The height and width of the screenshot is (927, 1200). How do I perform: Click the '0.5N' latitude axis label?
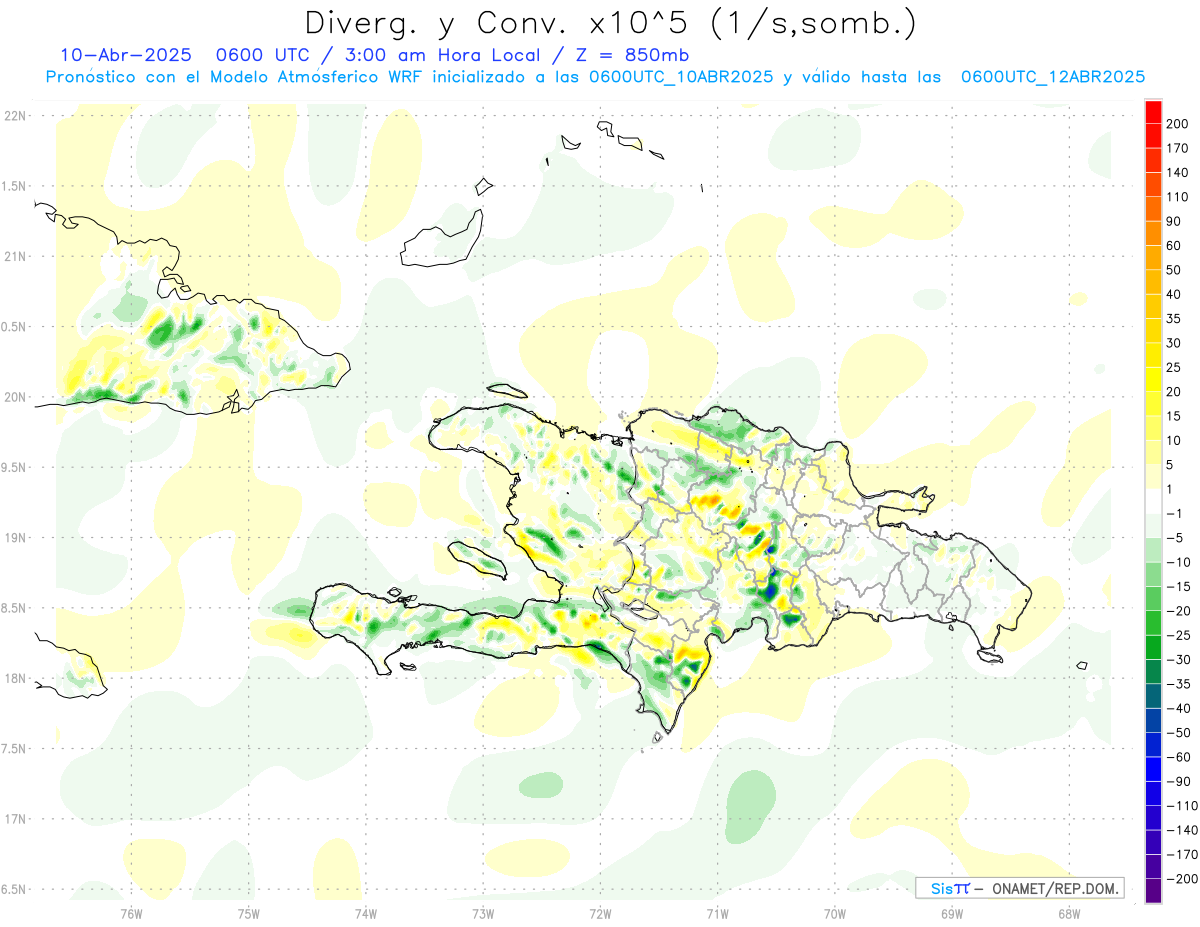pyautogui.click(x=14, y=327)
